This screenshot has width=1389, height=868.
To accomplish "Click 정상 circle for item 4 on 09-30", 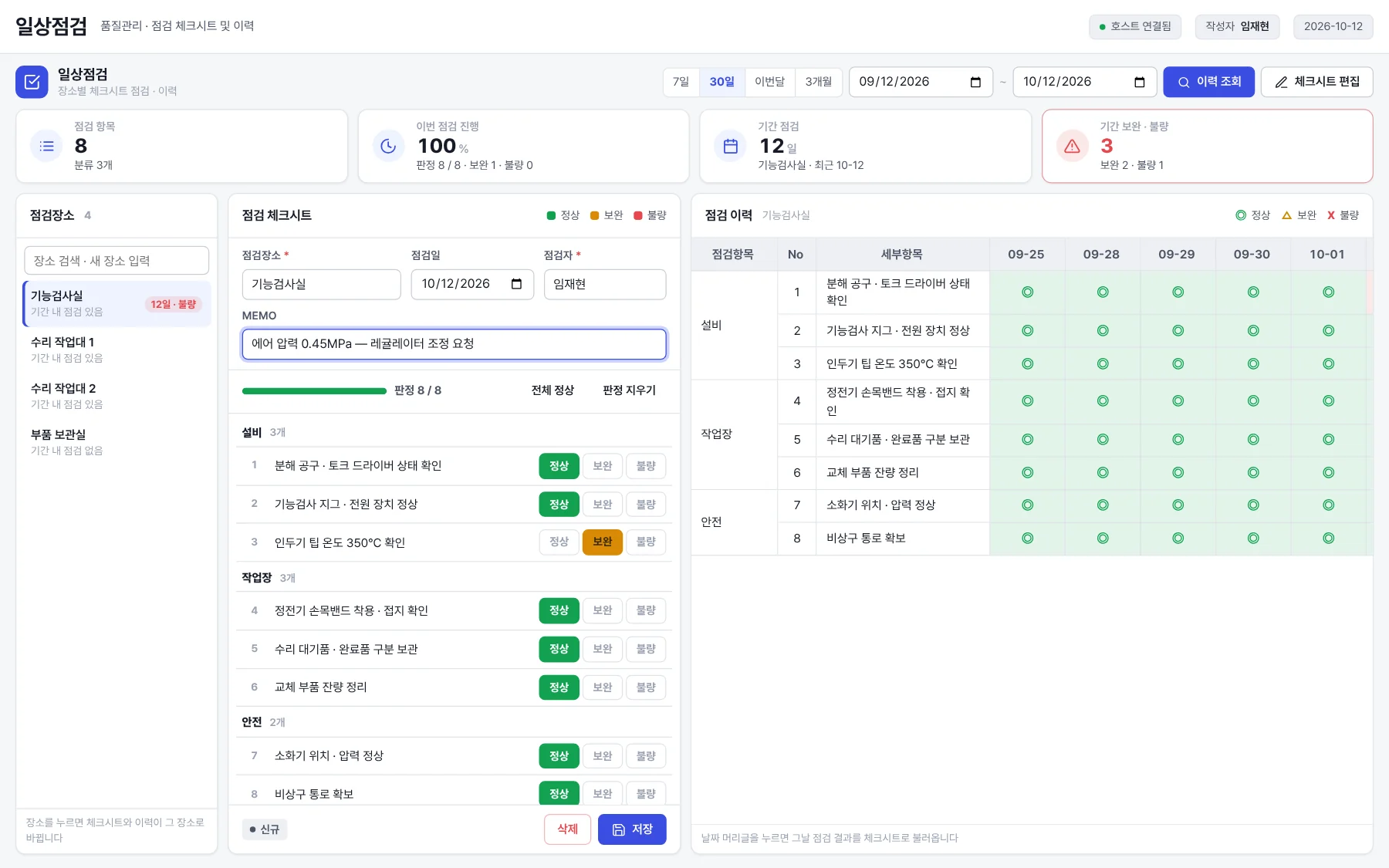I will [1253, 401].
